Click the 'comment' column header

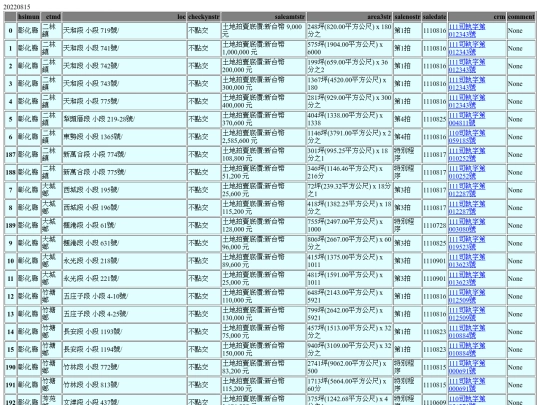tap(521, 17)
